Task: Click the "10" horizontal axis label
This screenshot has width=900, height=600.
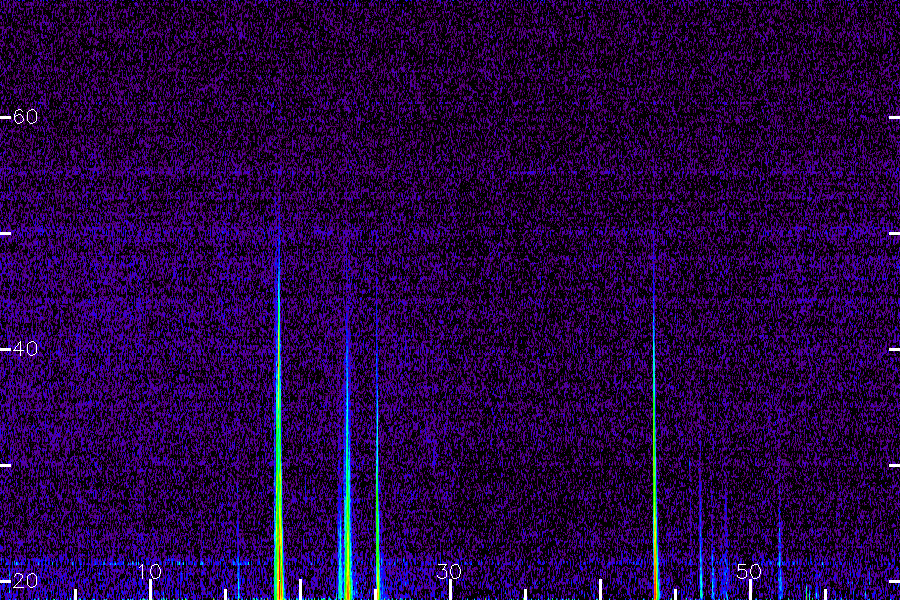Action: point(150,572)
